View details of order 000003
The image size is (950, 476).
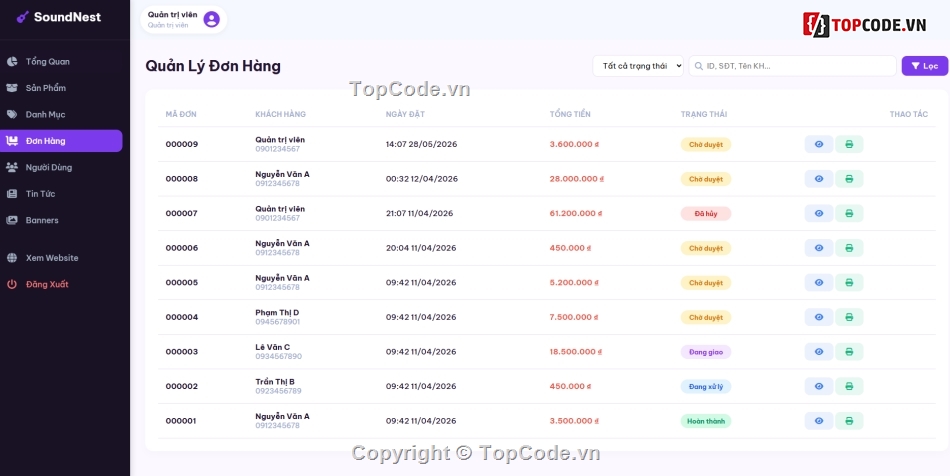coord(819,351)
